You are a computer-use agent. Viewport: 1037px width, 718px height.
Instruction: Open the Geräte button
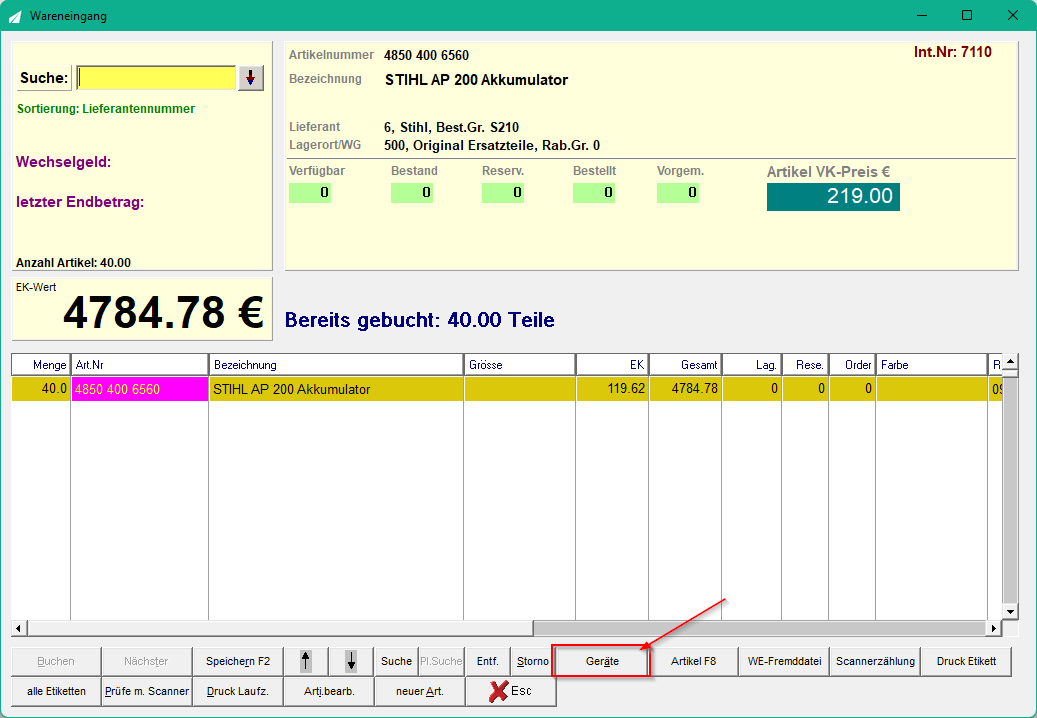602,661
